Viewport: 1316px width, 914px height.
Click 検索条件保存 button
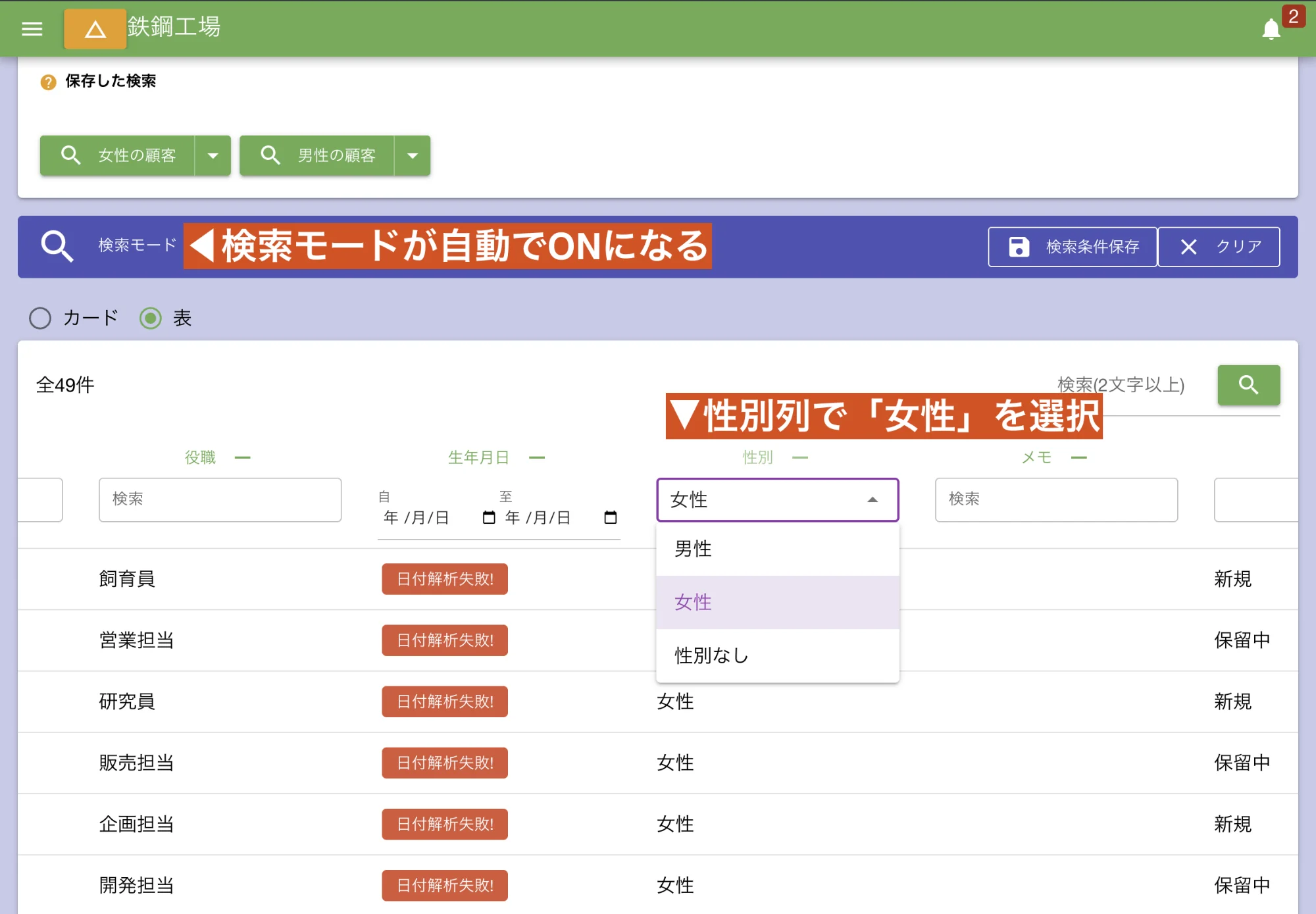click(1073, 247)
